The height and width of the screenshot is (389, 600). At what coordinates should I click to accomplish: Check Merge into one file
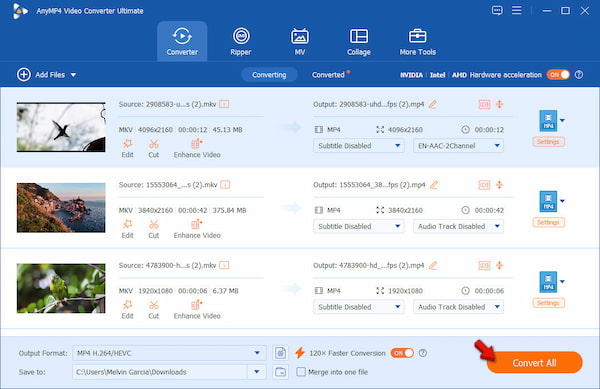[x=301, y=372]
